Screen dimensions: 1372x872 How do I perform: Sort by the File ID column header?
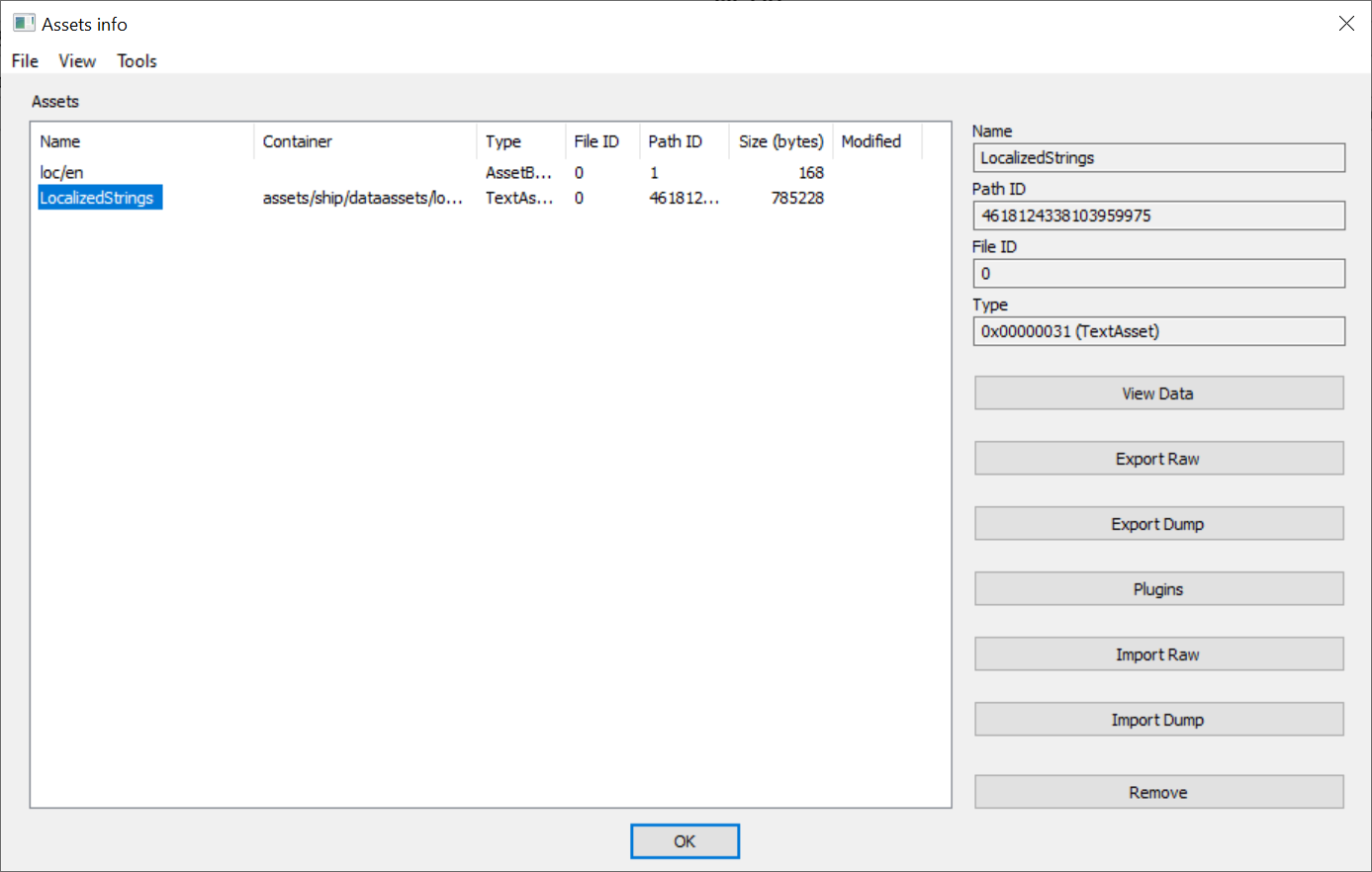tap(602, 141)
